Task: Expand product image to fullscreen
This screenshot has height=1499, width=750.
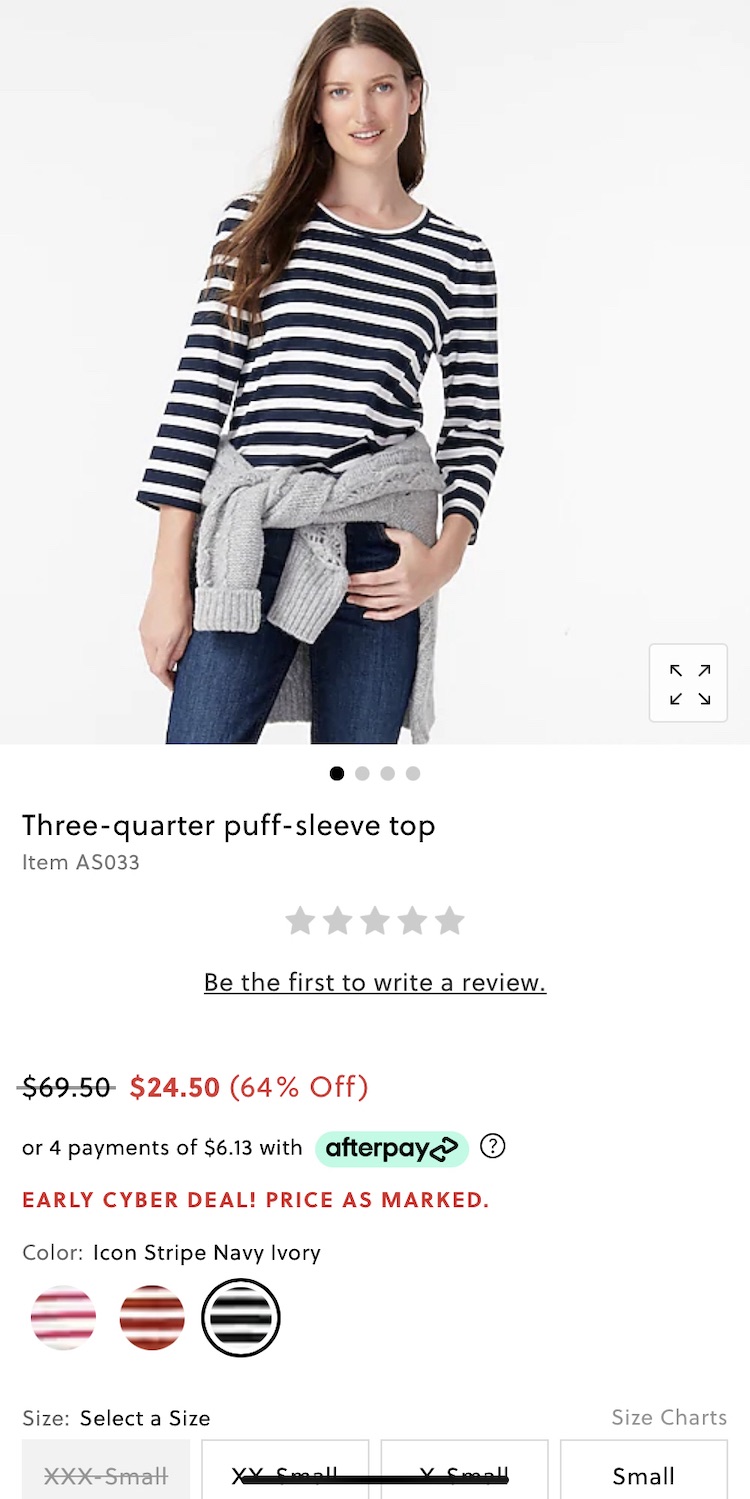Action: point(688,683)
